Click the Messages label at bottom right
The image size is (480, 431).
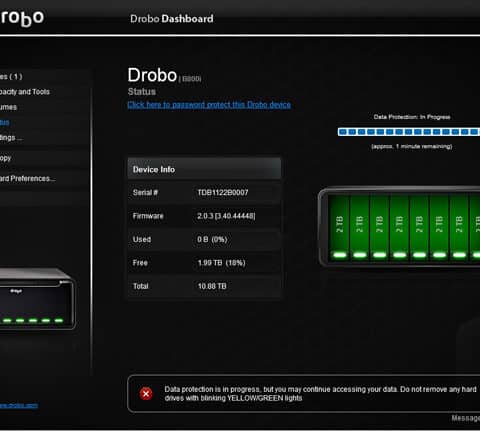pyautogui.click(x=466, y=418)
